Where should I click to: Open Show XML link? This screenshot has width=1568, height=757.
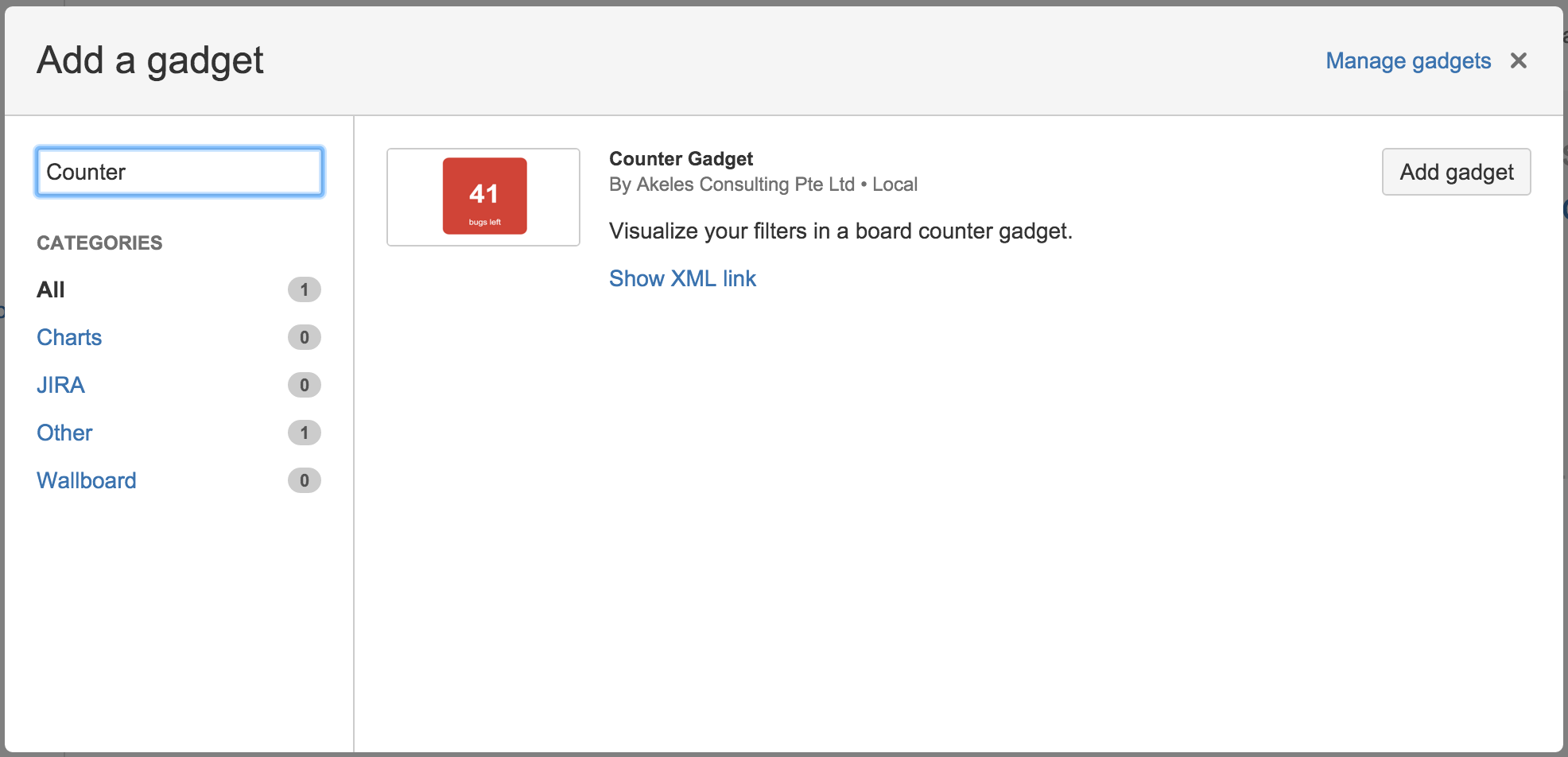(682, 278)
